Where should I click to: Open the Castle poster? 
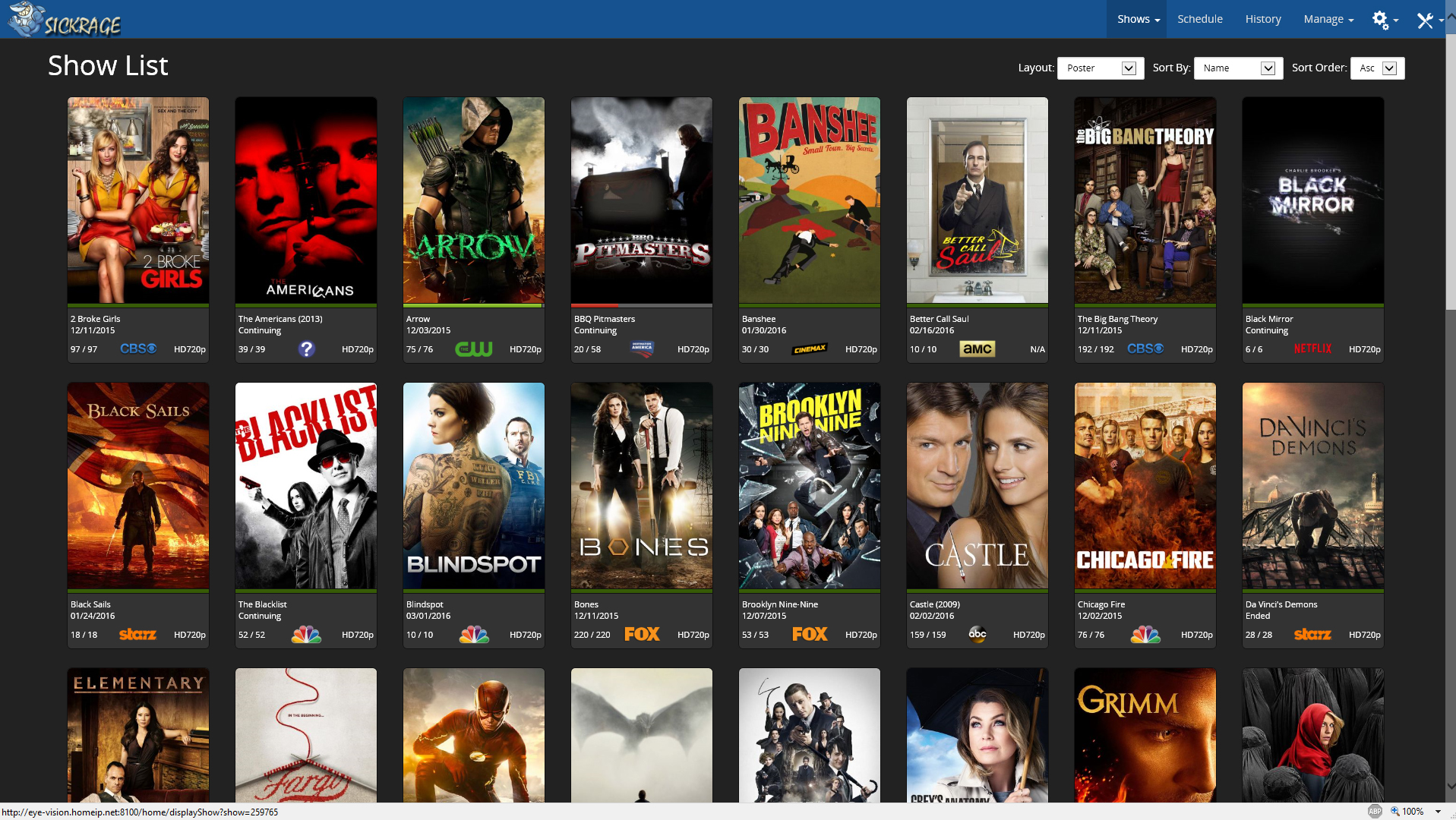(978, 486)
